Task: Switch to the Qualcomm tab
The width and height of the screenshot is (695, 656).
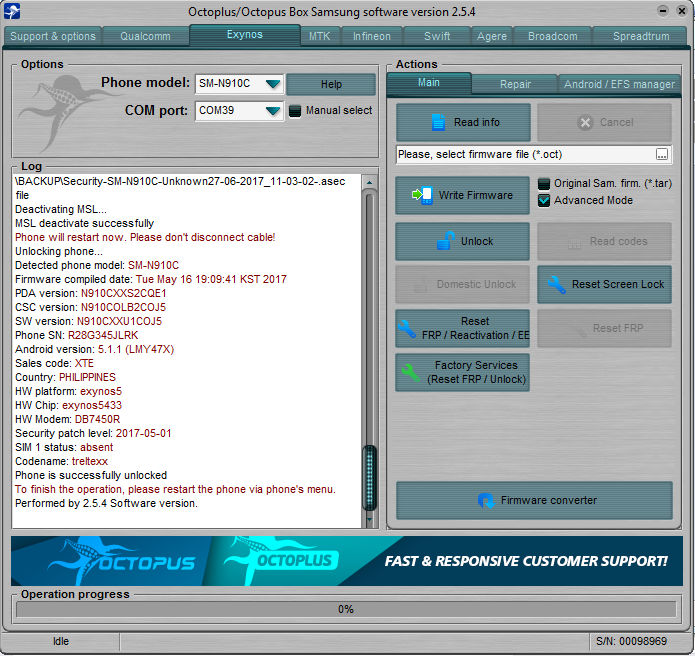Action: coord(145,36)
